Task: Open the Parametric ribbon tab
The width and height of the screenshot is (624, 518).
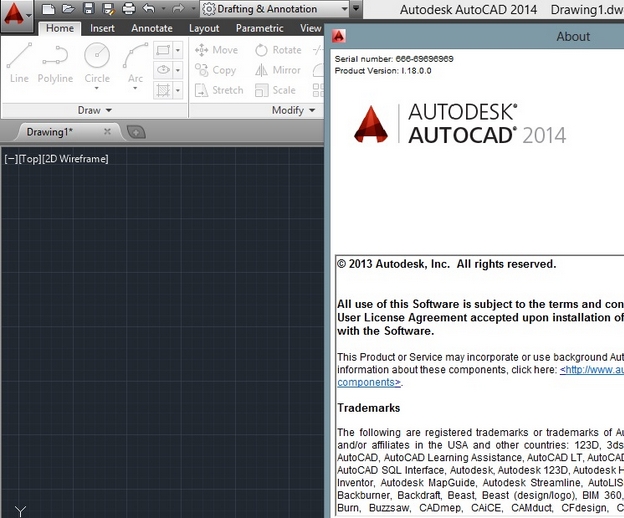Action: point(259,28)
